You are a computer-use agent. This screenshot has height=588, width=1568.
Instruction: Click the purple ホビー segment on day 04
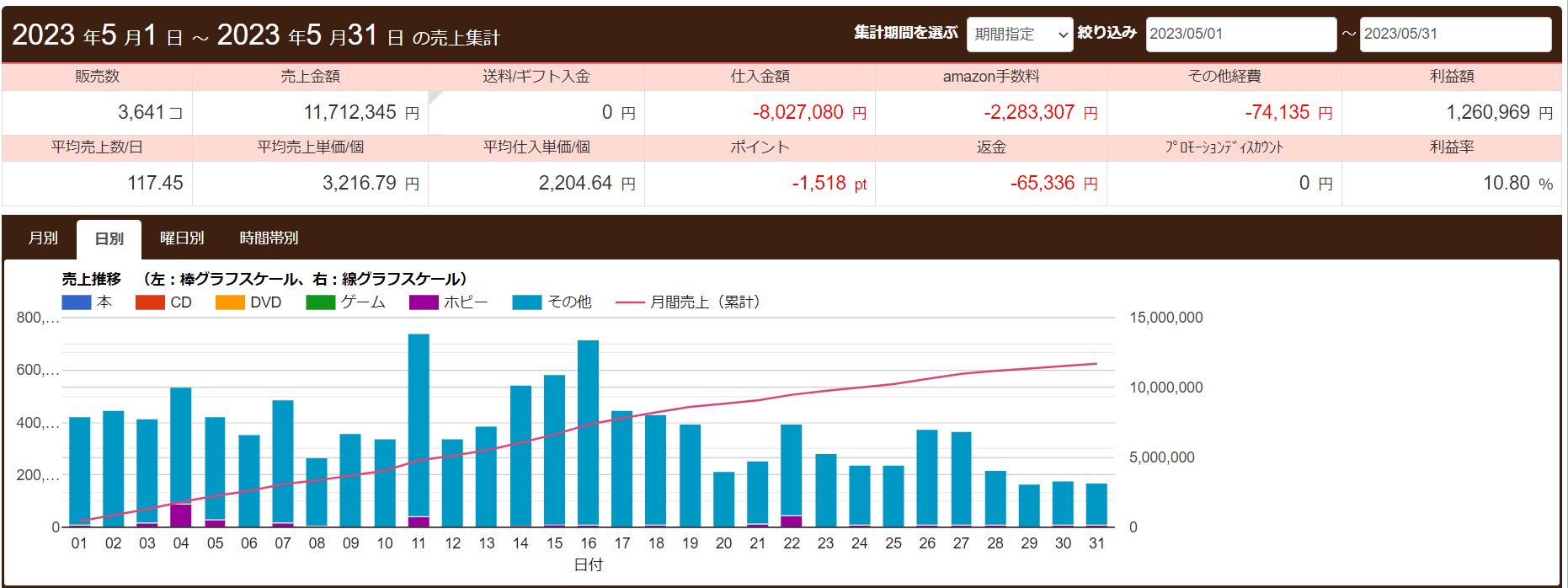tap(181, 516)
